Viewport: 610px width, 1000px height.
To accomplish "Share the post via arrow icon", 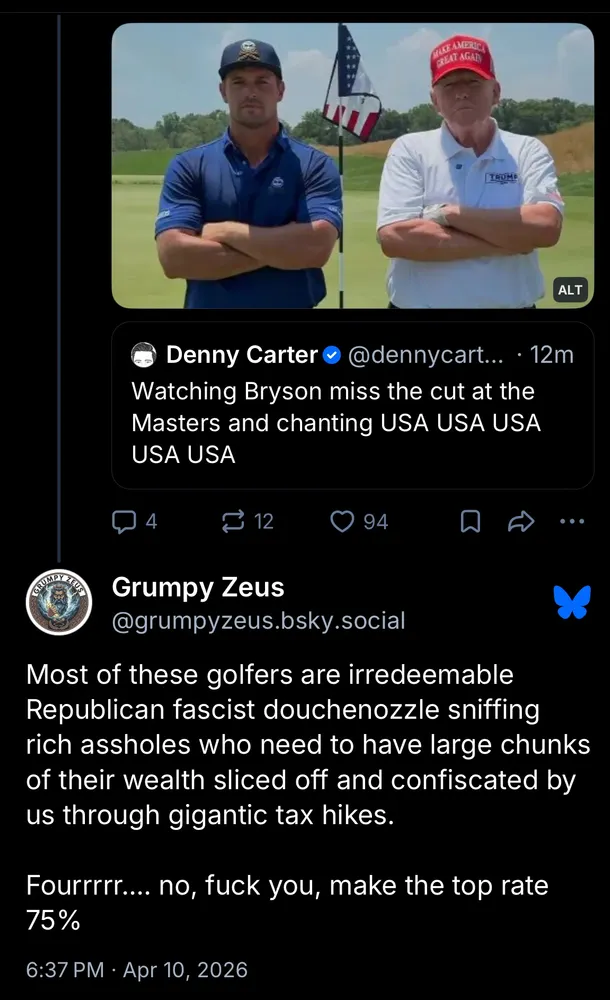I will pos(523,521).
